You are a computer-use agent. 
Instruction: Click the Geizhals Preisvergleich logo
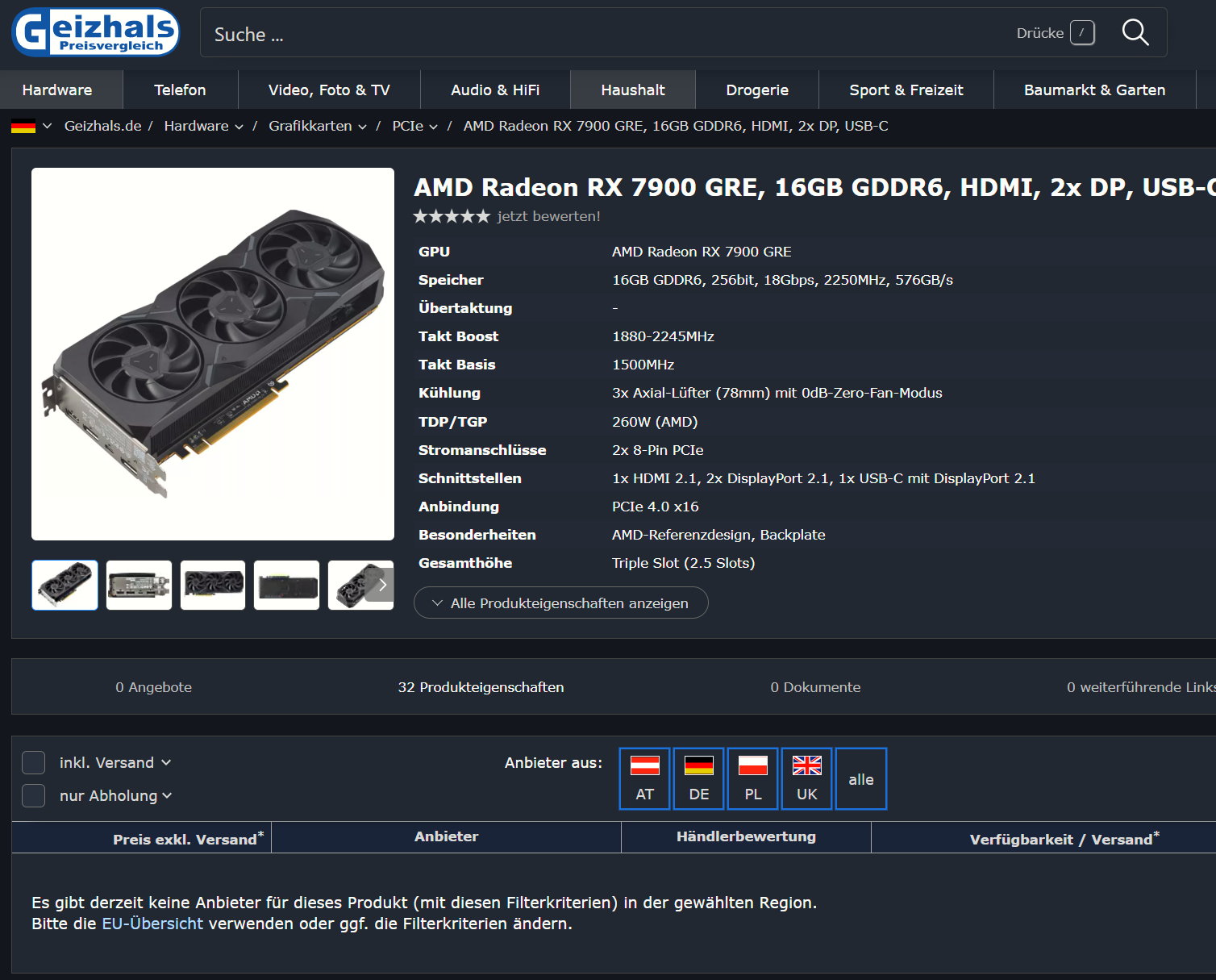(x=96, y=32)
